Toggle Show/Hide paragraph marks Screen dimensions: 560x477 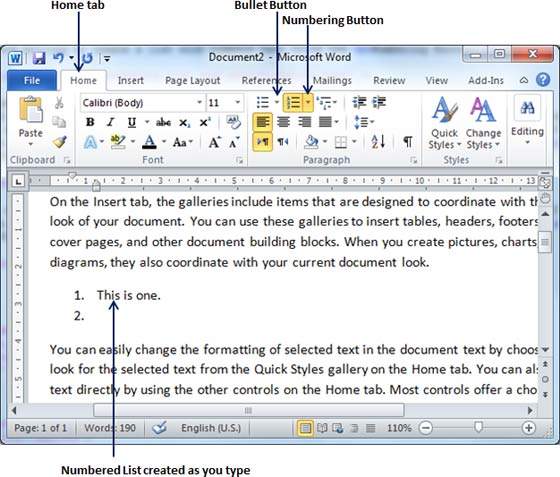coord(408,142)
